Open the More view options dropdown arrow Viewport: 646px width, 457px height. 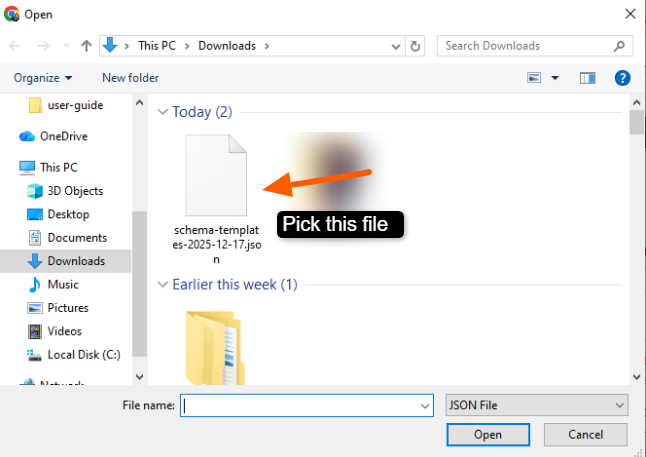(x=555, y=78)
